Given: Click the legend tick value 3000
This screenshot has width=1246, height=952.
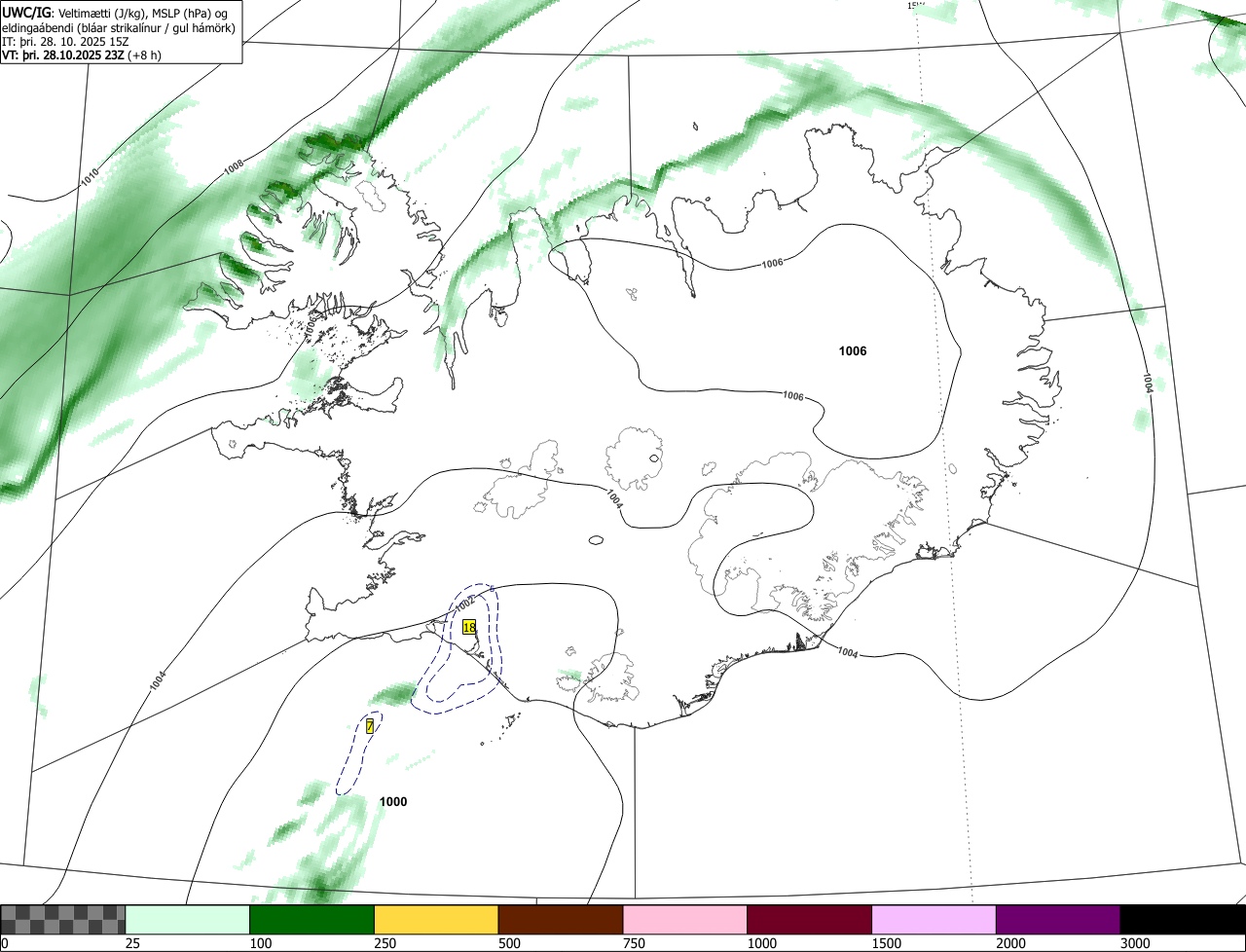Looking at the screenshot, I should pyautogui.click(x=1135, y=943).
